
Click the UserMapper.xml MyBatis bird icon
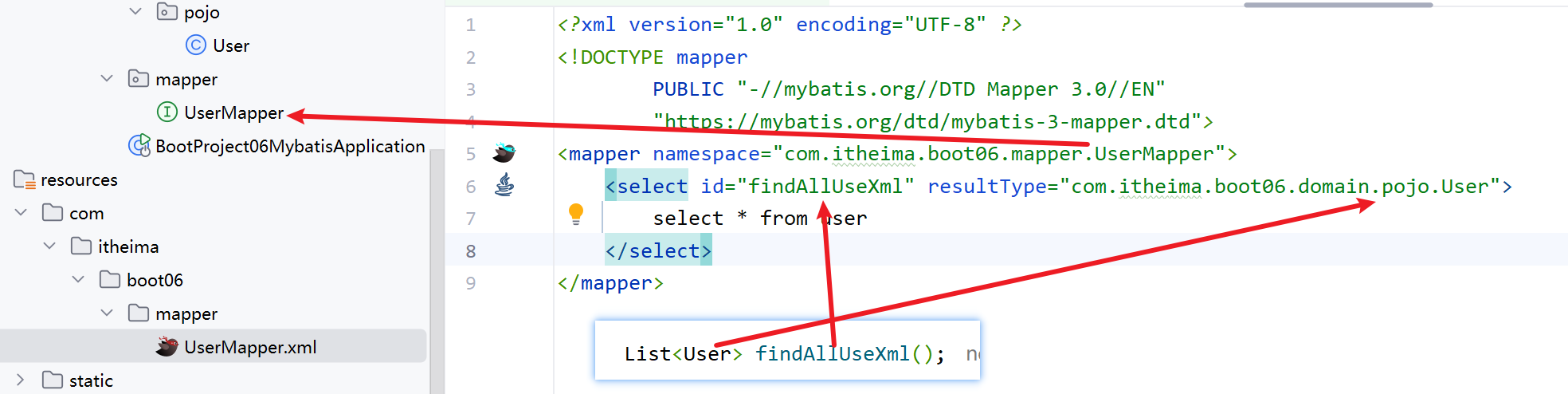click(167, 346)
